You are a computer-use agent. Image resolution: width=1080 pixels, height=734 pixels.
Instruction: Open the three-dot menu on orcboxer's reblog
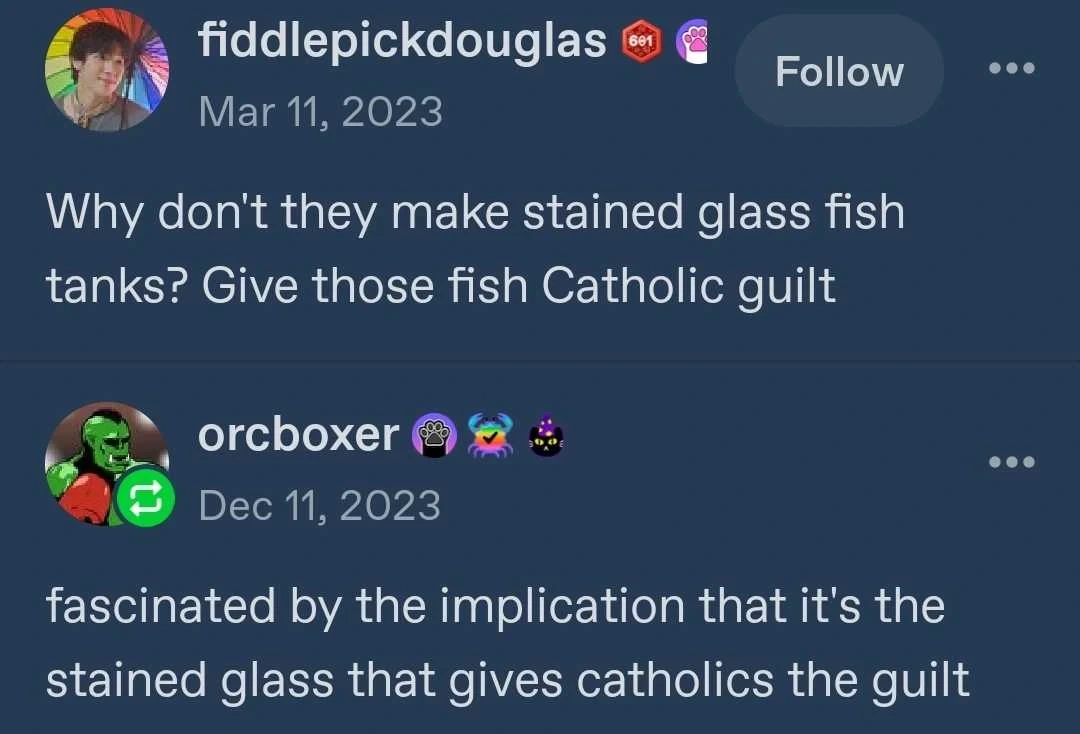(x=1011, y=462)
